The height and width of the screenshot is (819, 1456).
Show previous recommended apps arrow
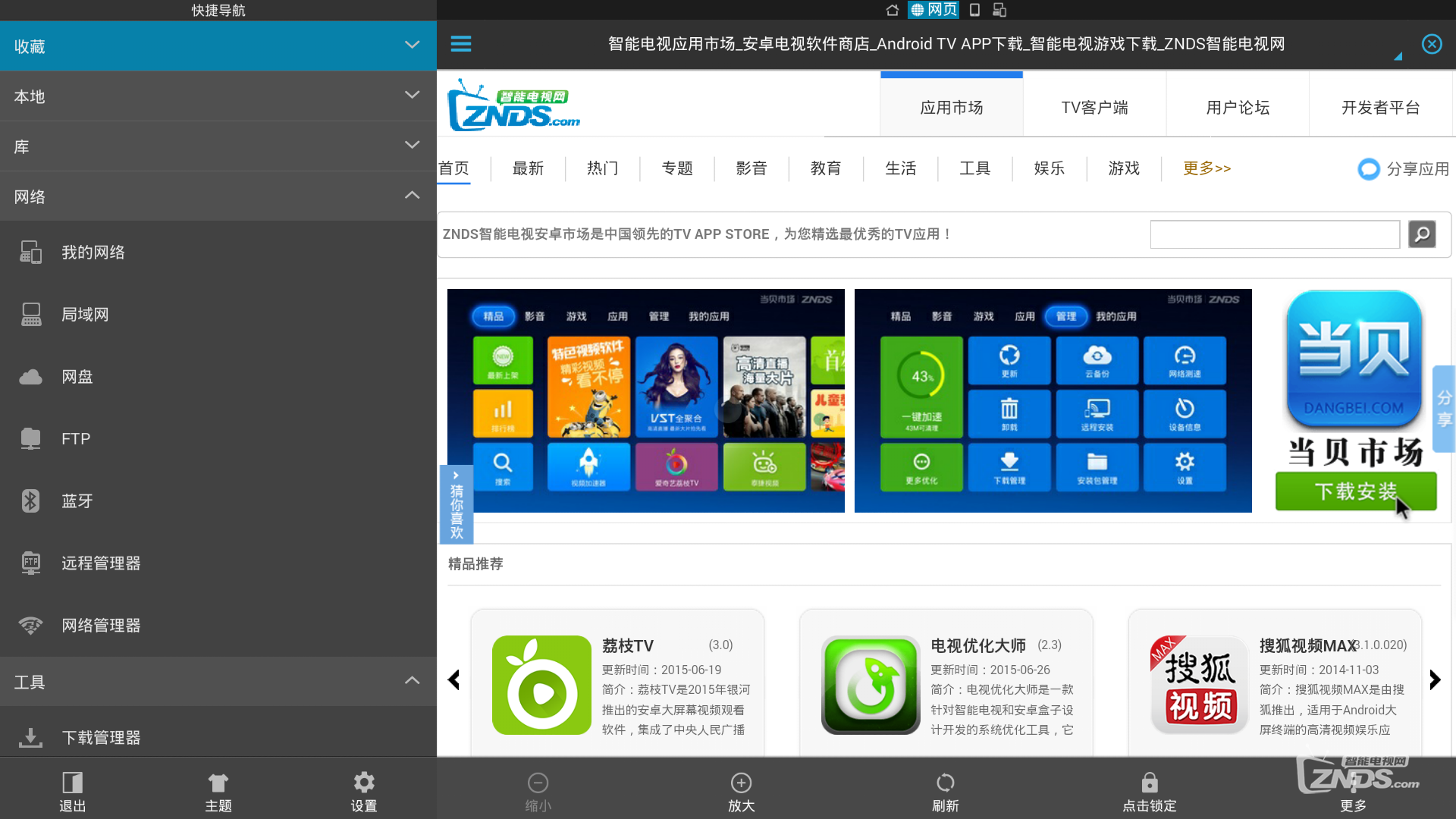click(454, 680)
